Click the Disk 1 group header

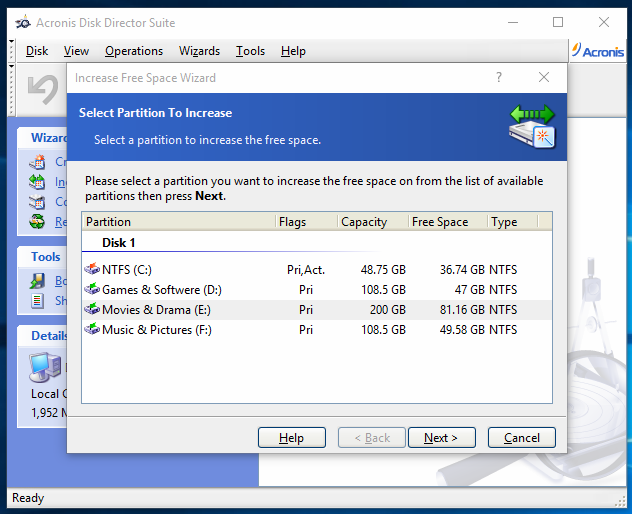click(118, 243)
